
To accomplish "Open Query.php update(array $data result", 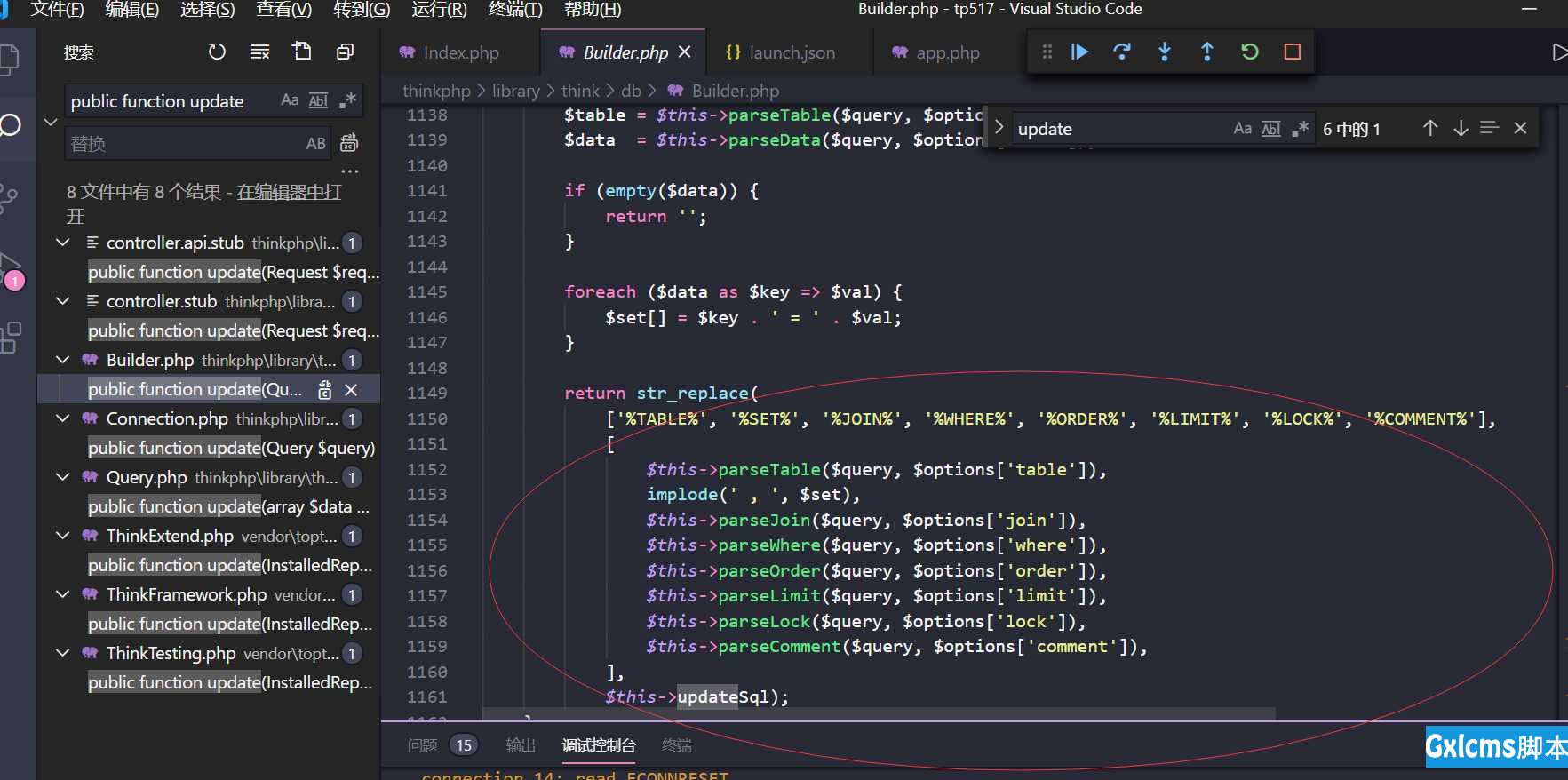I will [228, 506].
